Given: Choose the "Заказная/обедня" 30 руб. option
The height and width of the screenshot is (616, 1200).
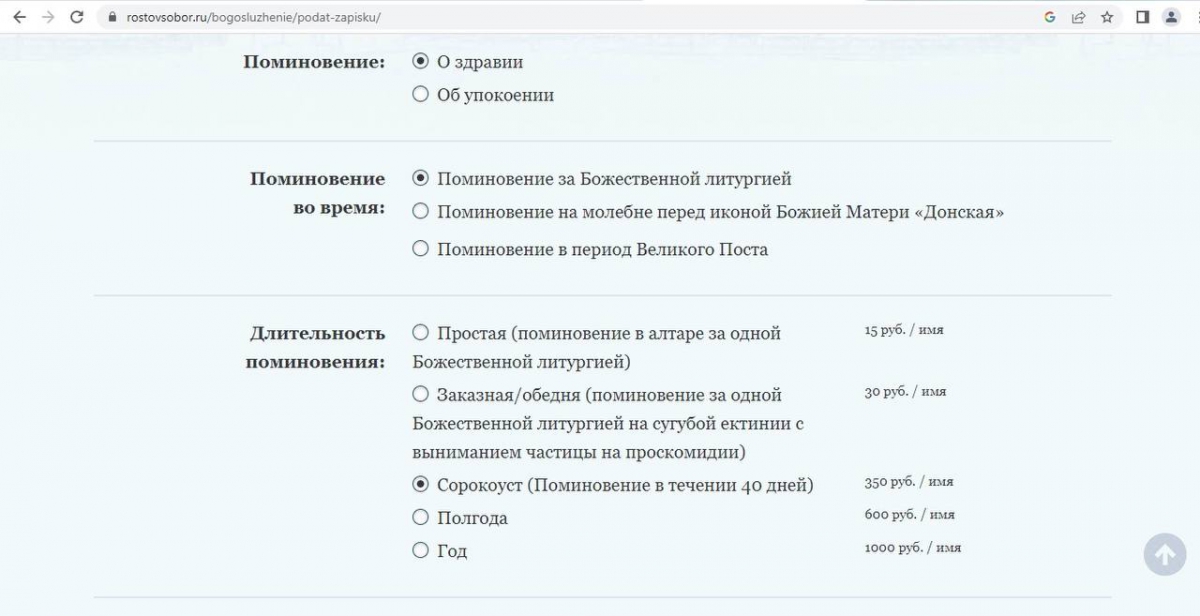Looking at the screenshot, I should tap(421, 394).
